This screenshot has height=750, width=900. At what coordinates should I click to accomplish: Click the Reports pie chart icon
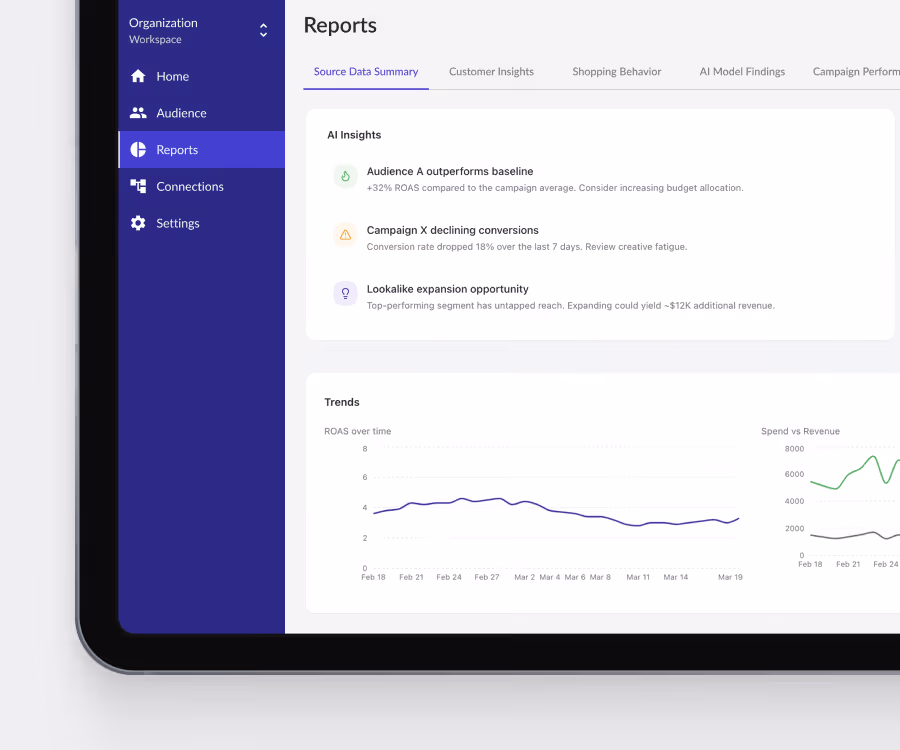tap(138, 150)
